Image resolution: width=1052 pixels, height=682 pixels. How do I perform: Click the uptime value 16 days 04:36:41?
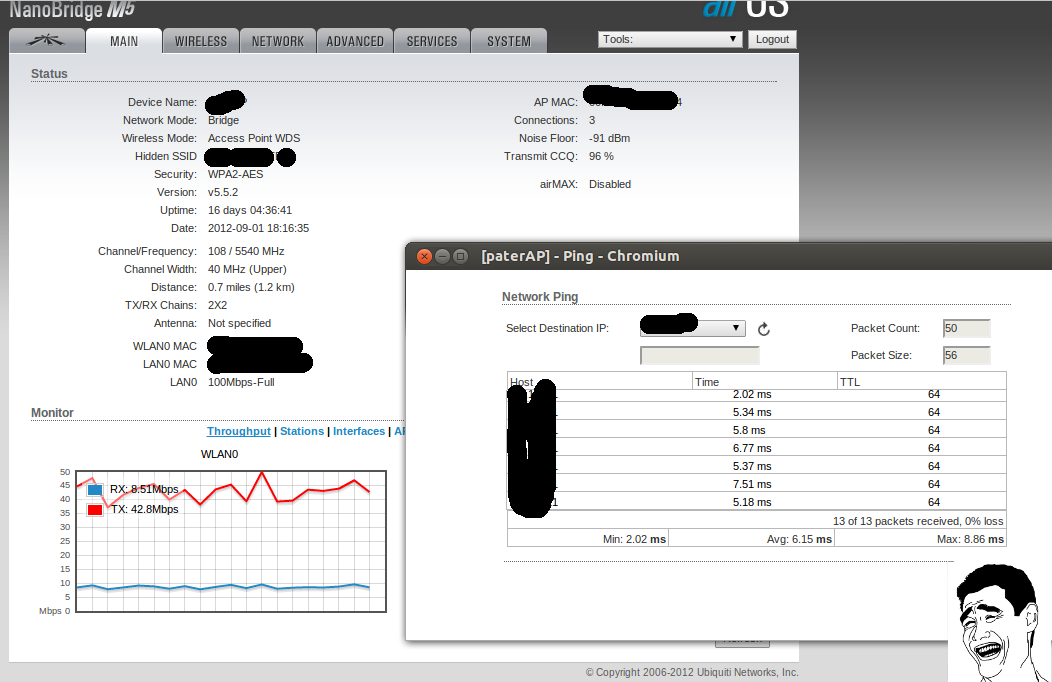pos(250,211)
